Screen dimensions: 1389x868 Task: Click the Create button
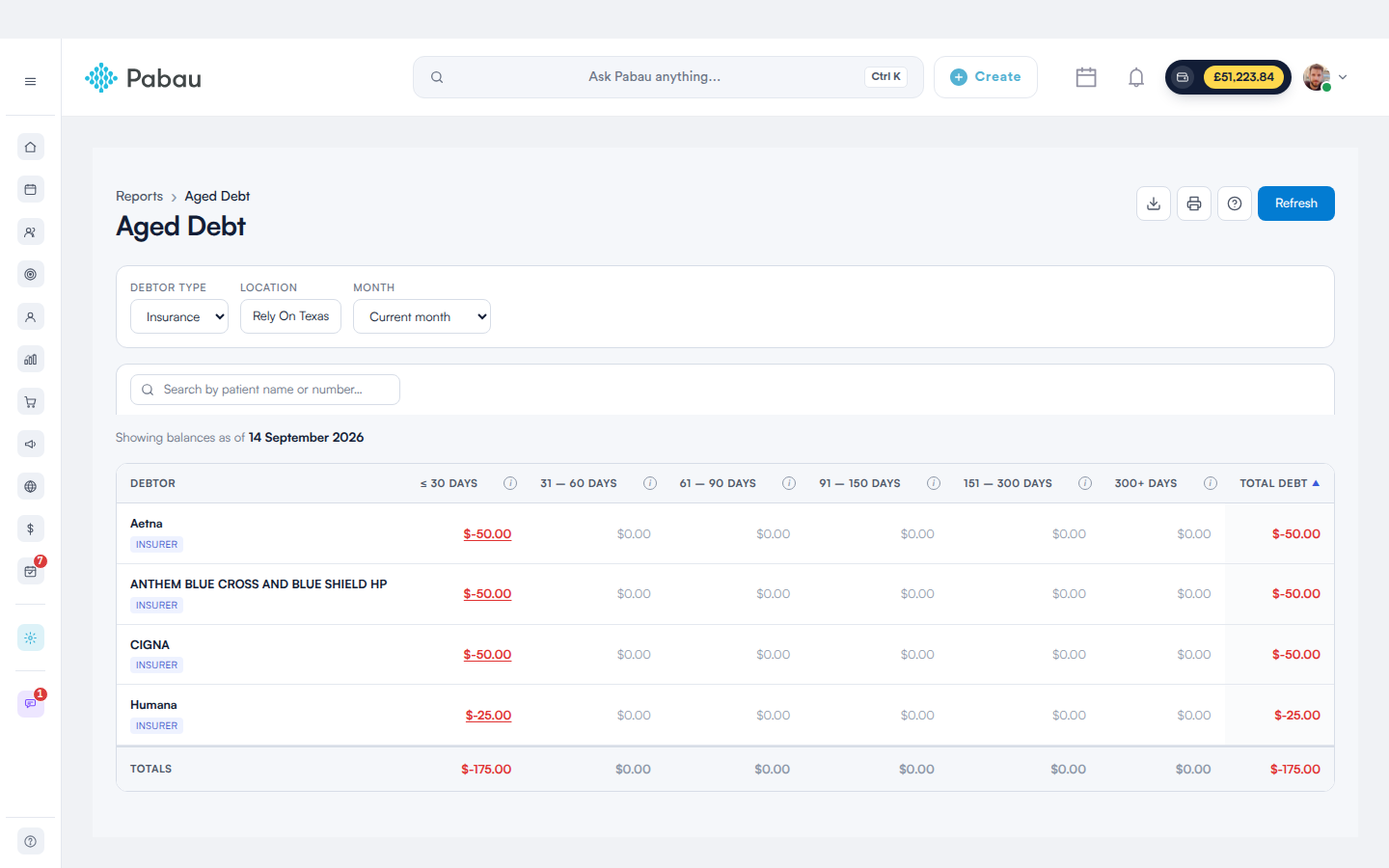point(986,77)
